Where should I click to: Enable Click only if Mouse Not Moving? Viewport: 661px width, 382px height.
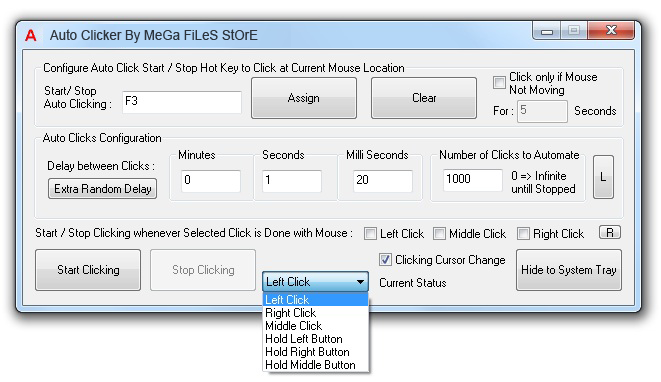click(499, 82)
